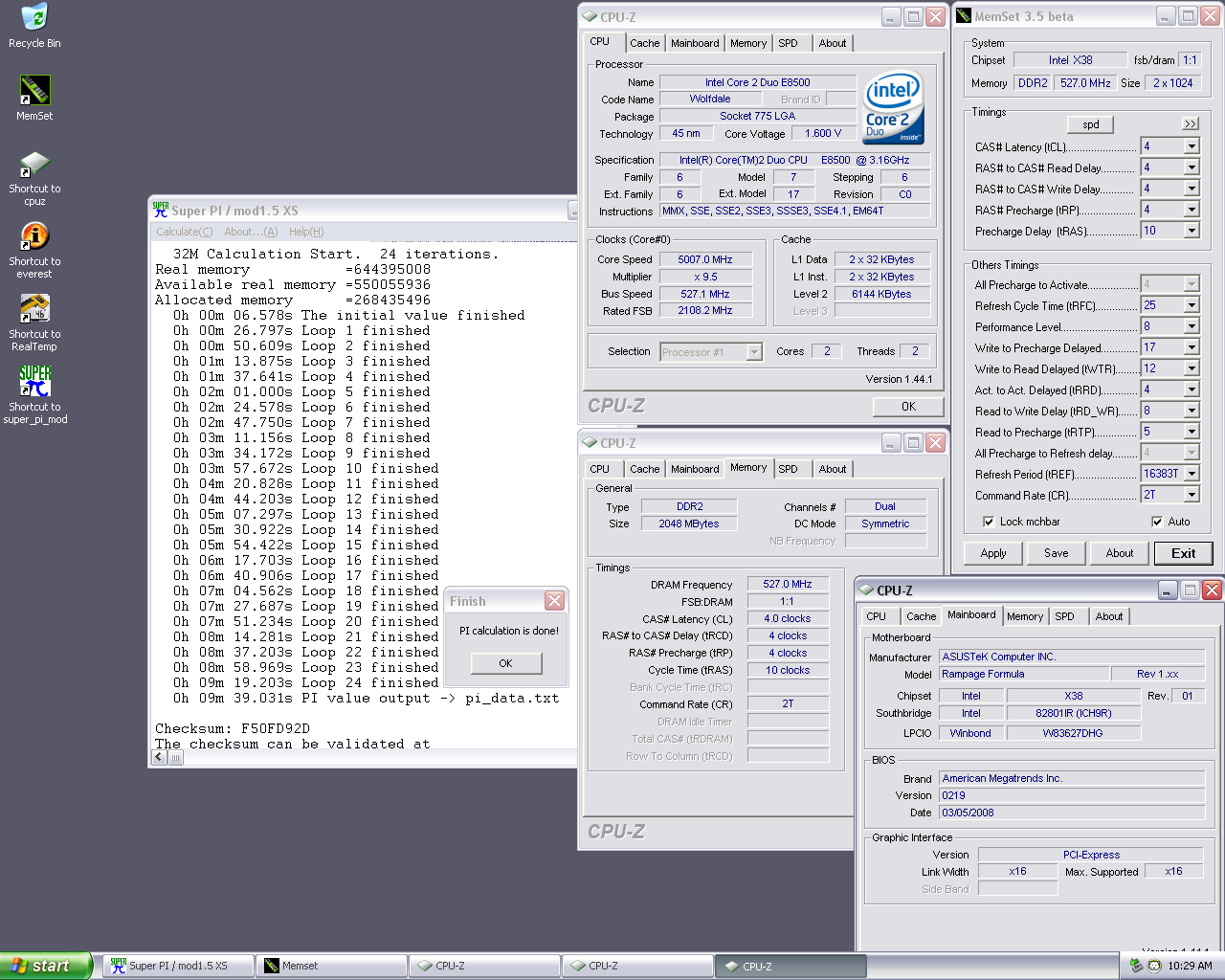
Task: Click the Core Speed value 5007.0 MHz
Action: click(x=705, y=259)
